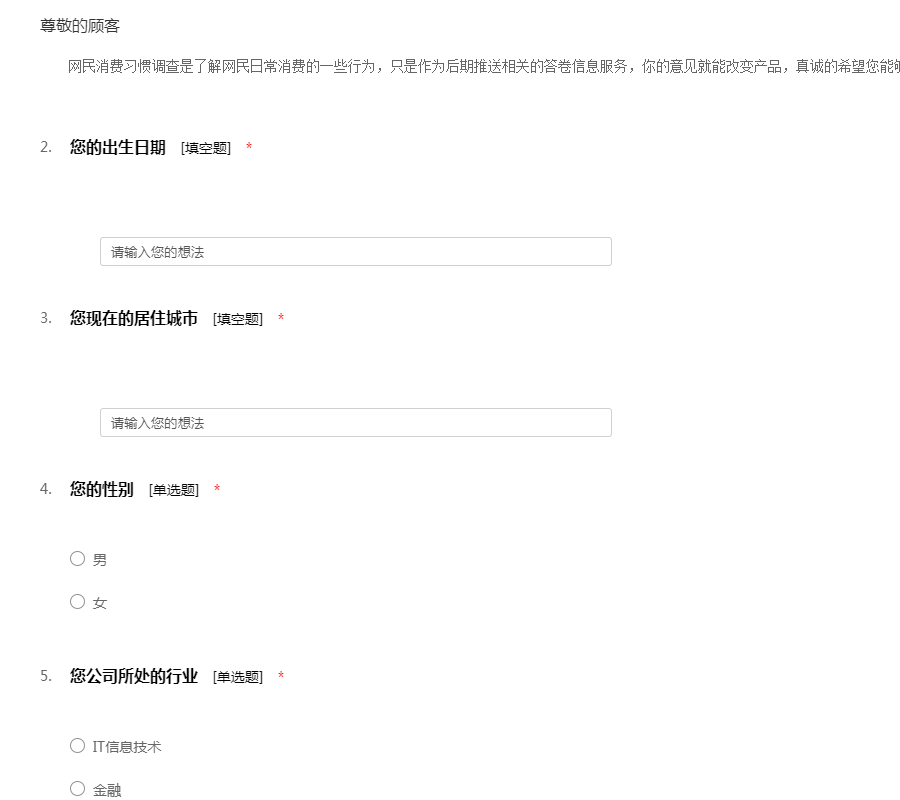Pick the 金融 radio button circle
This screenshot has height=800, width=900.
(x=77, y=789)
